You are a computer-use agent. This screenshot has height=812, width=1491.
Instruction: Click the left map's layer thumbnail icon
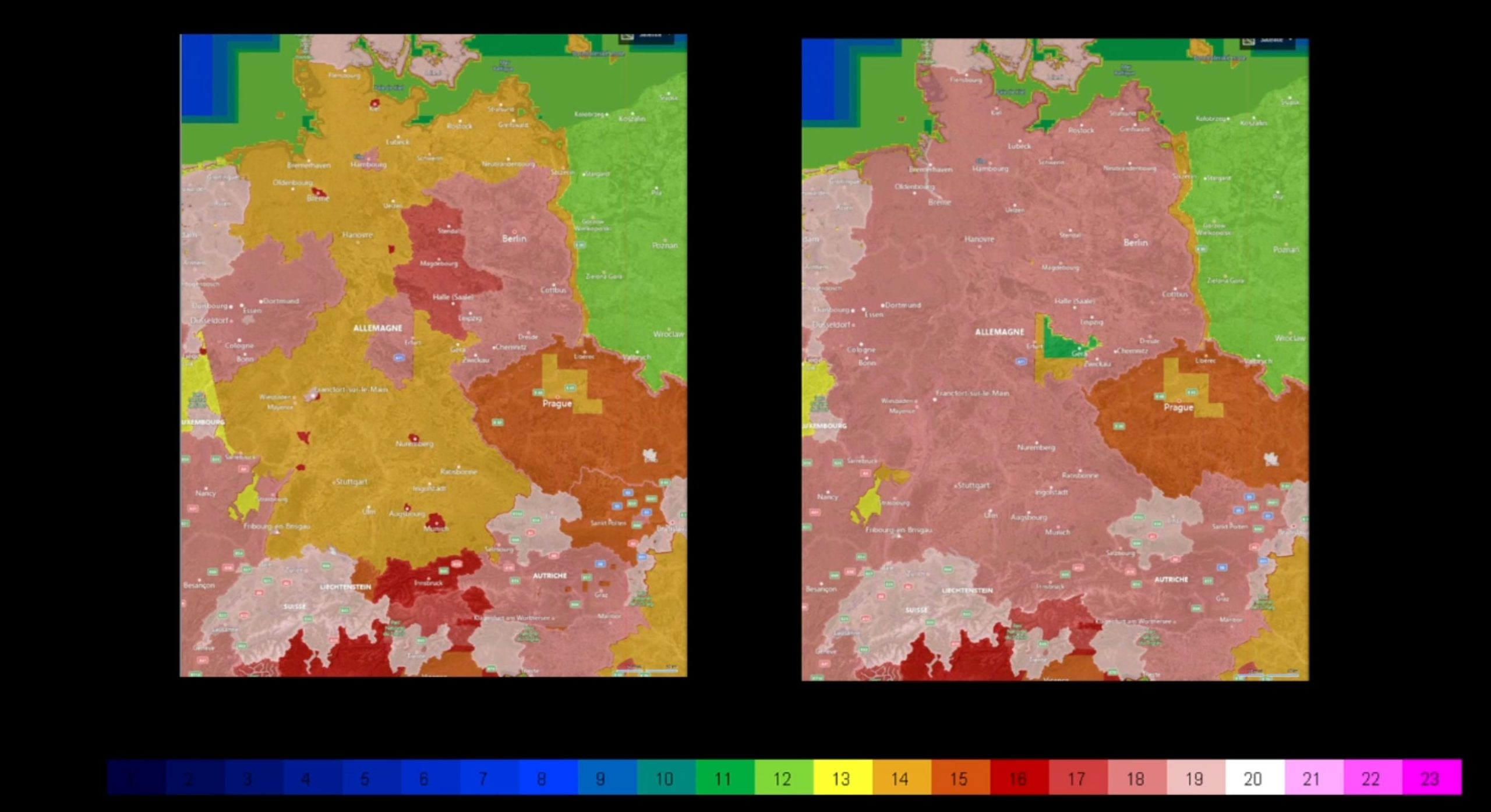click(627, 36)
